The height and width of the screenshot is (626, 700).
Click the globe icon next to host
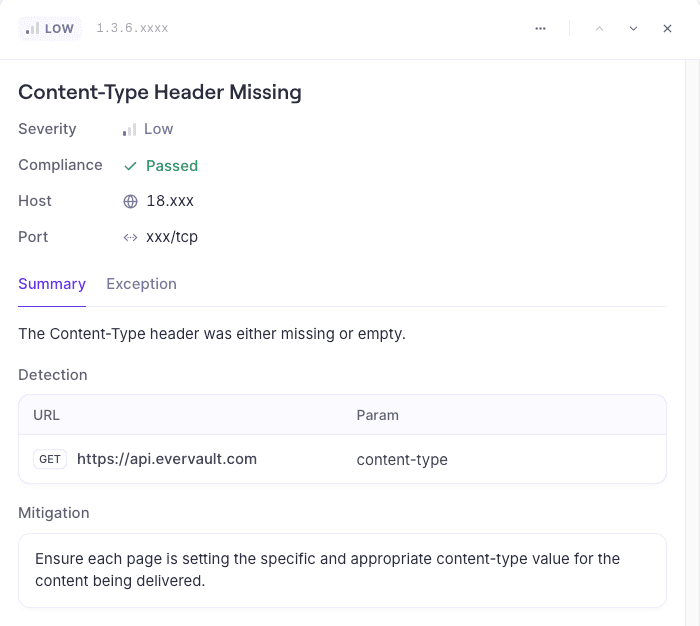[130, 202]
